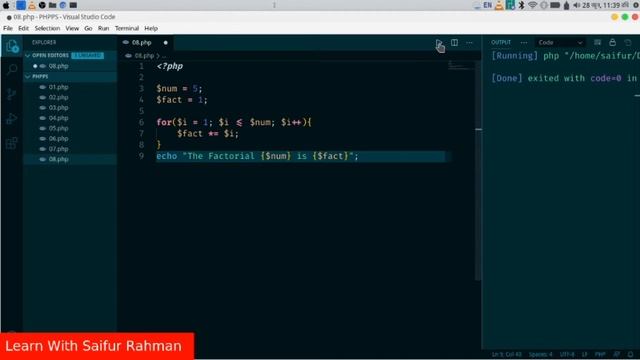Viewport: 640px width, 360px height.
Task: Open the Output panel's more options ellipsis
Action: click(524, 42)
